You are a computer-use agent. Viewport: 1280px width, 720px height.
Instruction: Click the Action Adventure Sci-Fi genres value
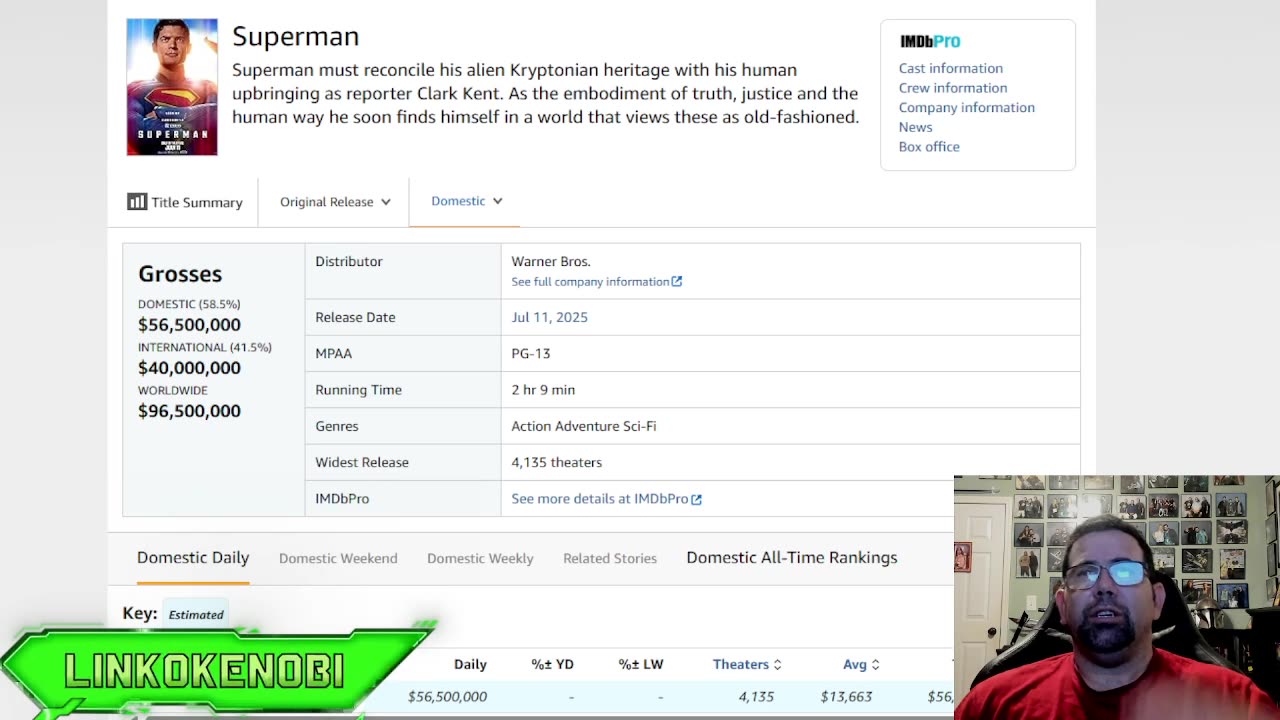(x=584, y=426)
